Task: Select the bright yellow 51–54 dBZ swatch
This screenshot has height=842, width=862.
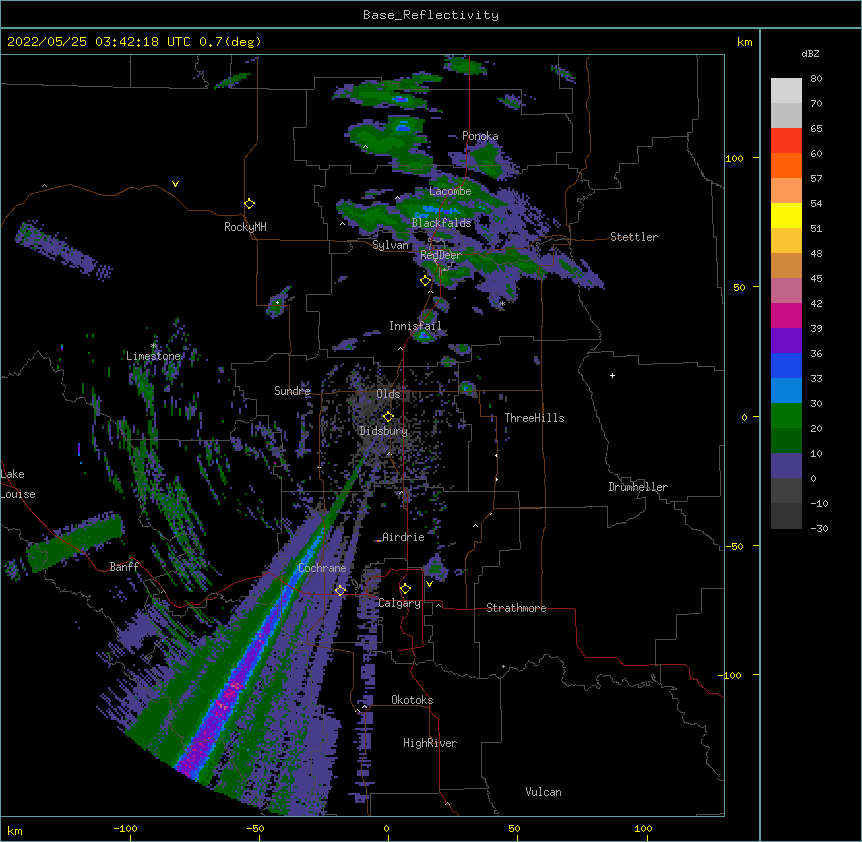Action: click(x=786, y=215)
